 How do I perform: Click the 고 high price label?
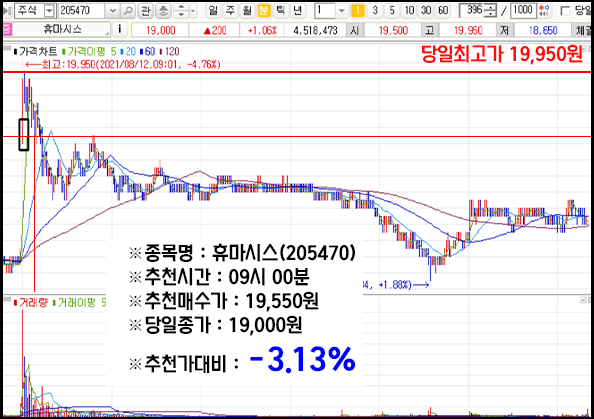(x=430, y=30)
